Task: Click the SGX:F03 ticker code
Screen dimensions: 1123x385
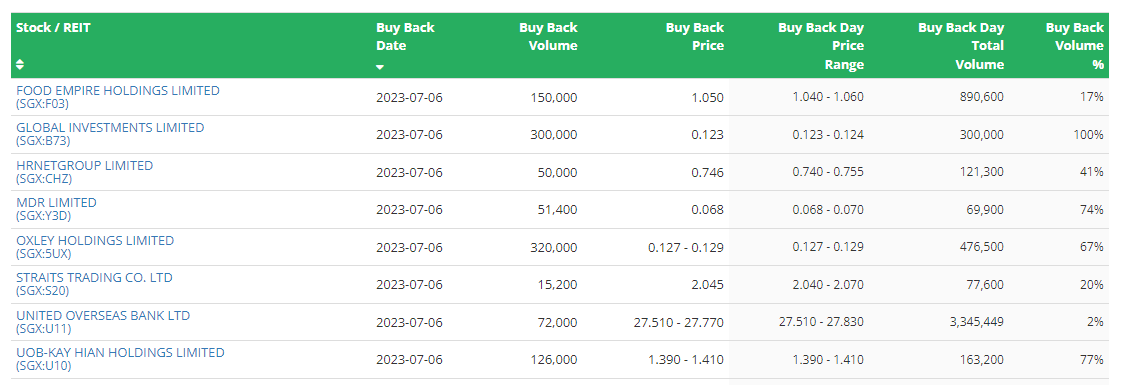Action: (x=42, y=104)
